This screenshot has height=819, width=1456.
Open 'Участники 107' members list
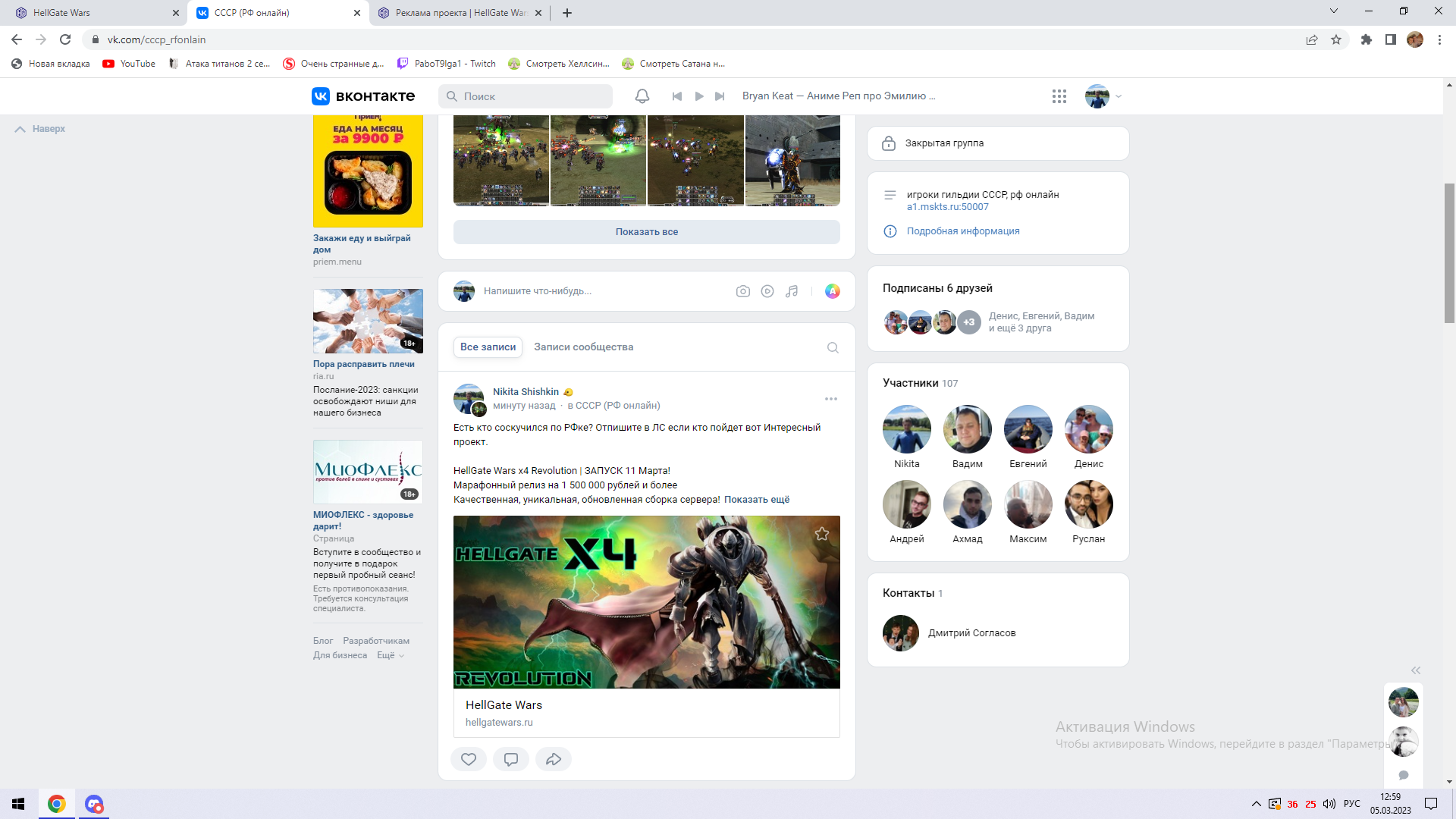click(920, 383)
